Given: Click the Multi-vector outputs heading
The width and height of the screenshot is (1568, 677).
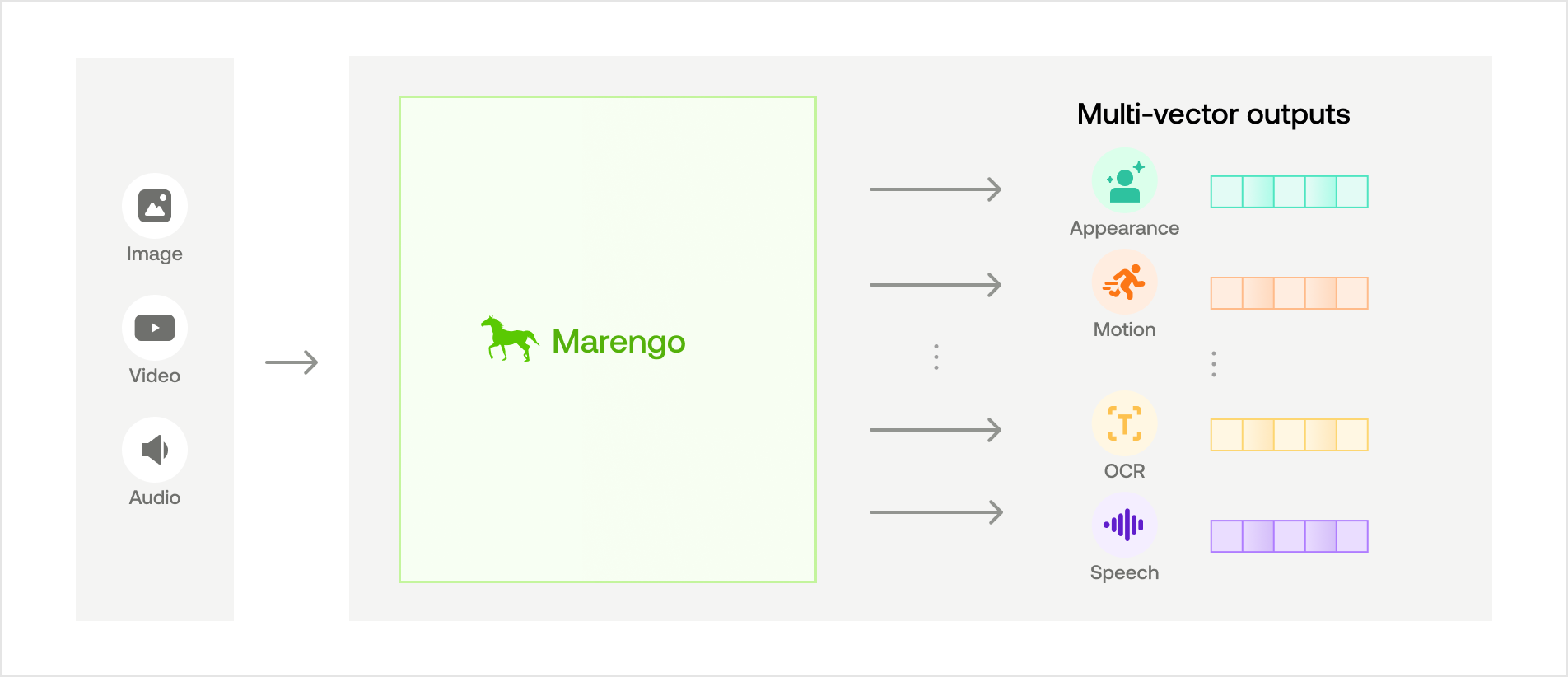Looking at the screenshot, I should click(x=1213, y=114).
